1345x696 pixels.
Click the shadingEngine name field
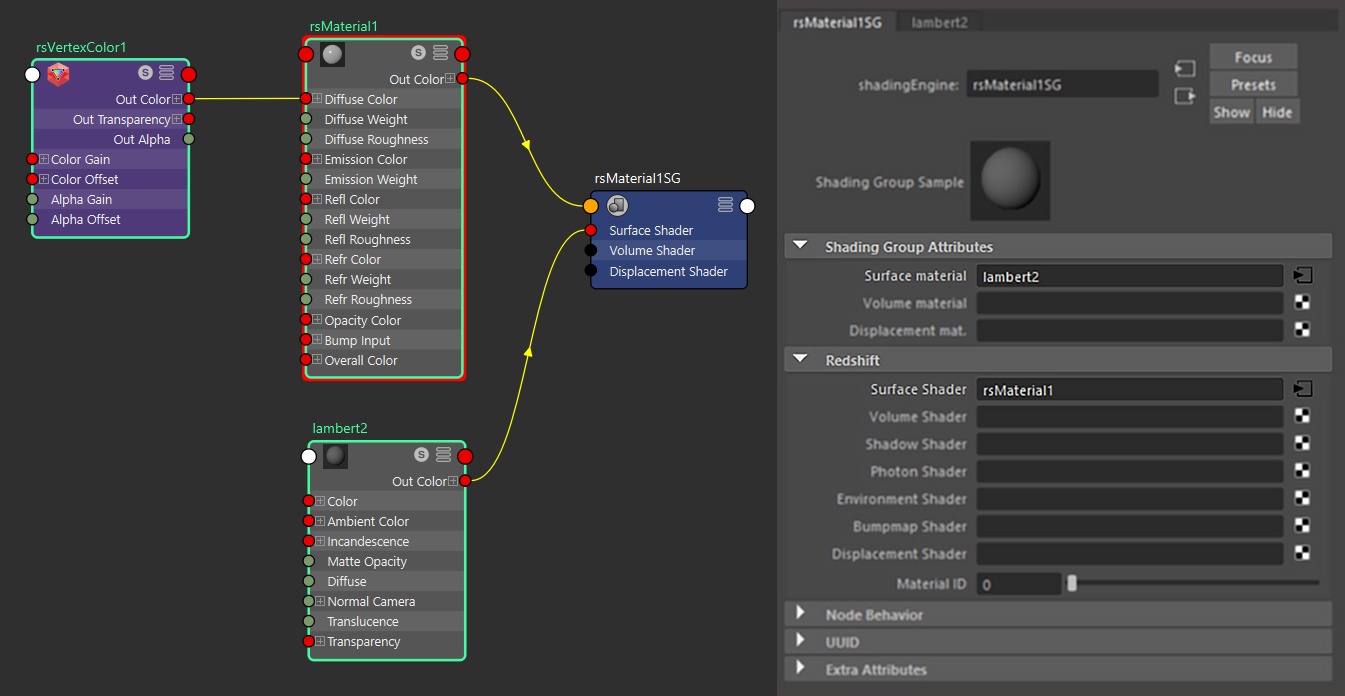coord(1062,85)
